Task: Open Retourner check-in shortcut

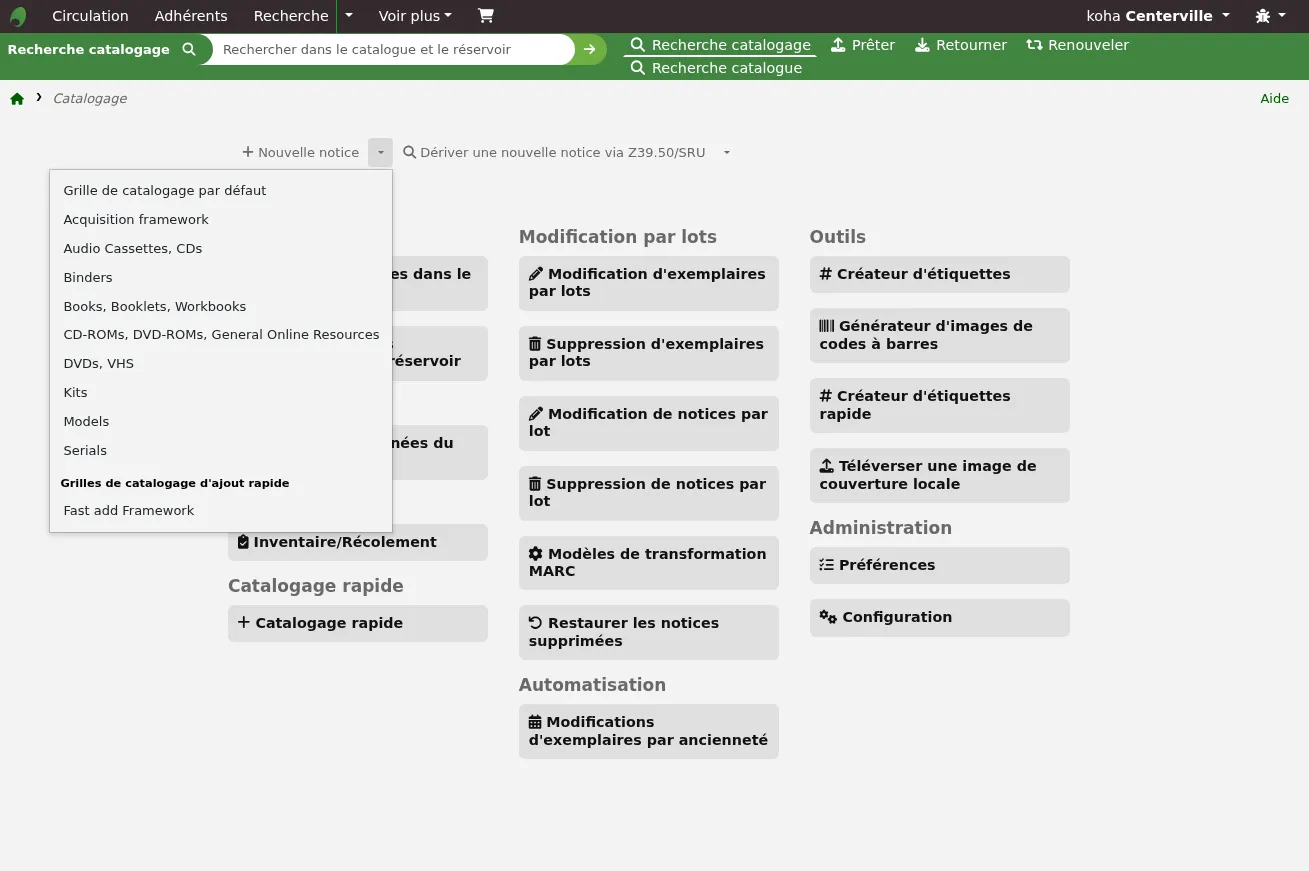Action: pos(961,45)
